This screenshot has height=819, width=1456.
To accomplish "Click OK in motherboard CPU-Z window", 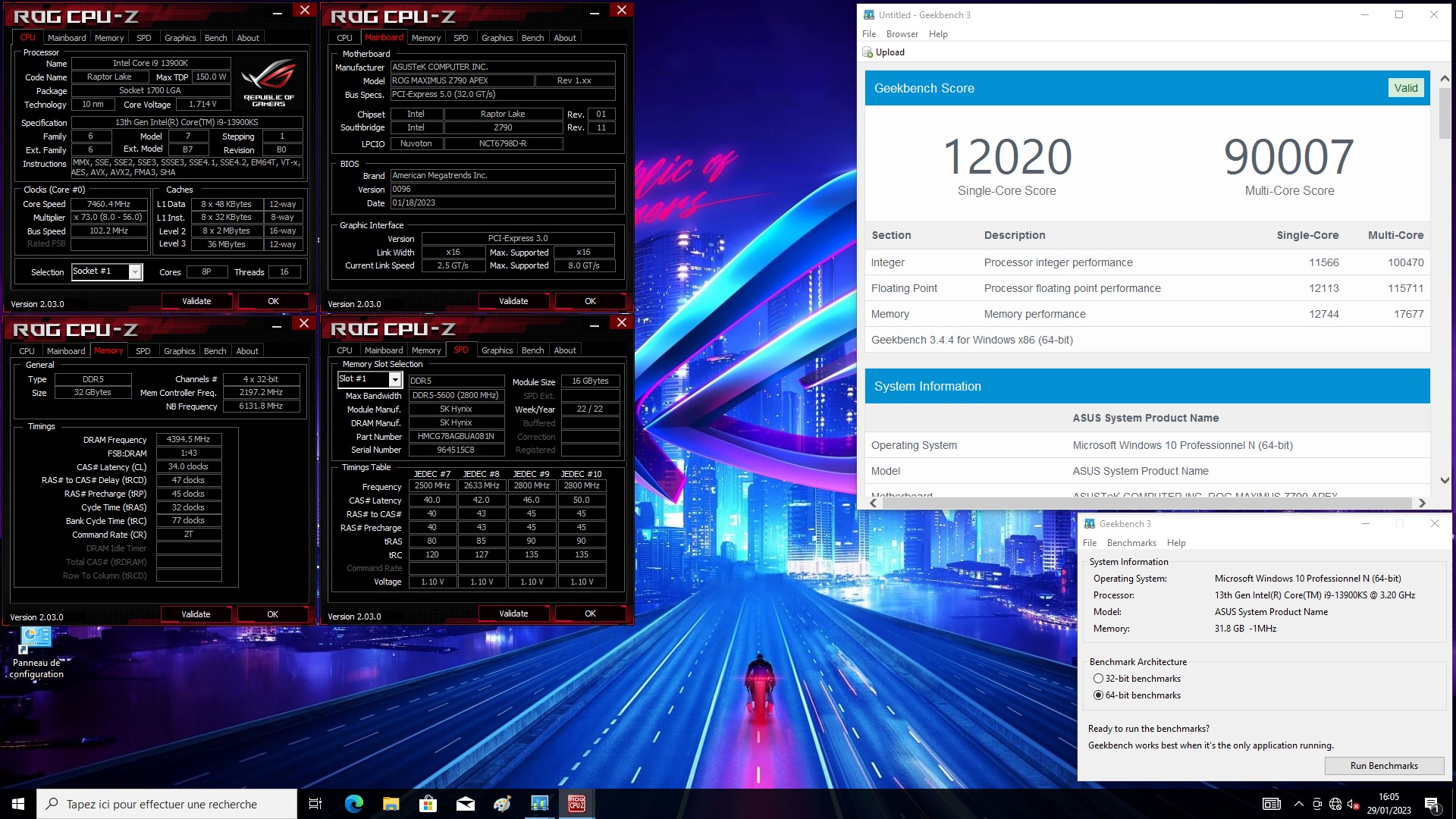I will pyautogui.click(x=591, y=301).
